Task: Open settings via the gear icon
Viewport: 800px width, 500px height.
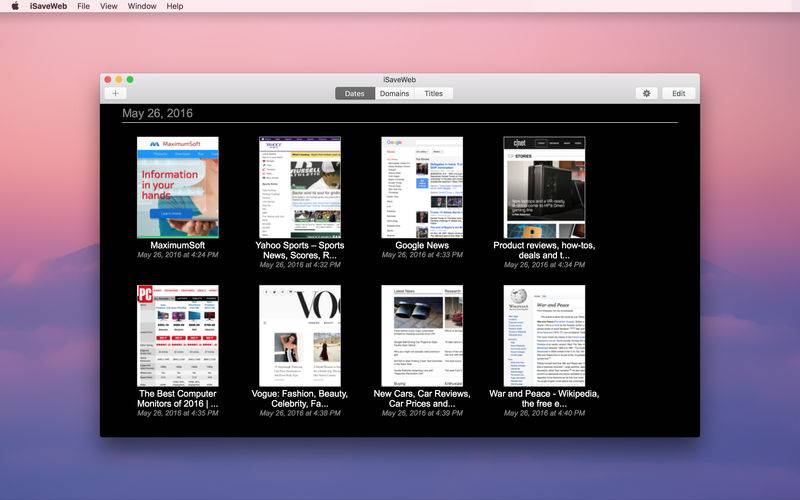Action: pyautogui.click(x=646, y=93)
